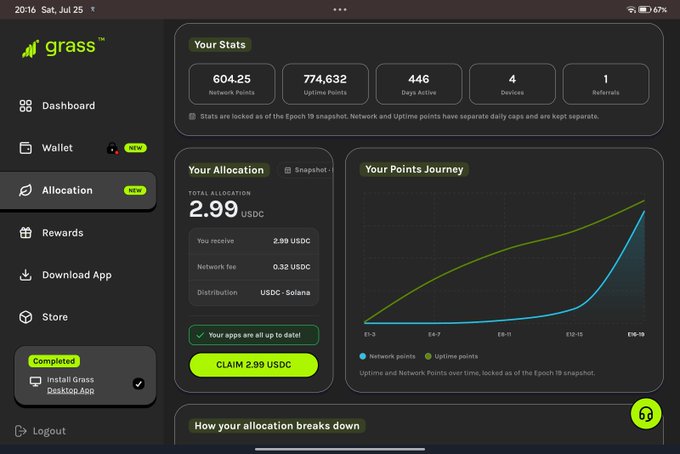Click the NEW badge next to Wallet
Viewport: 680px width, 454px height.
coord(135,148)
